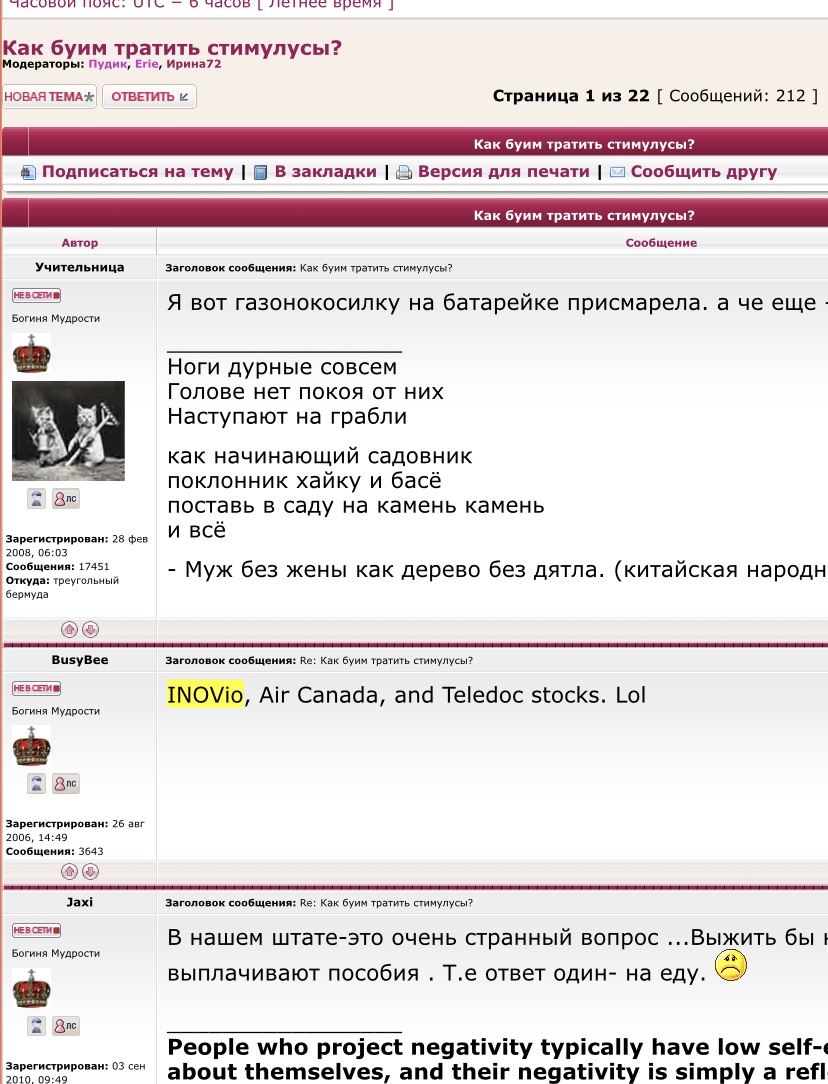The image size is (828, 1084).
Task: Click the sad smiley in Jaxi's post
Action: 732,965
